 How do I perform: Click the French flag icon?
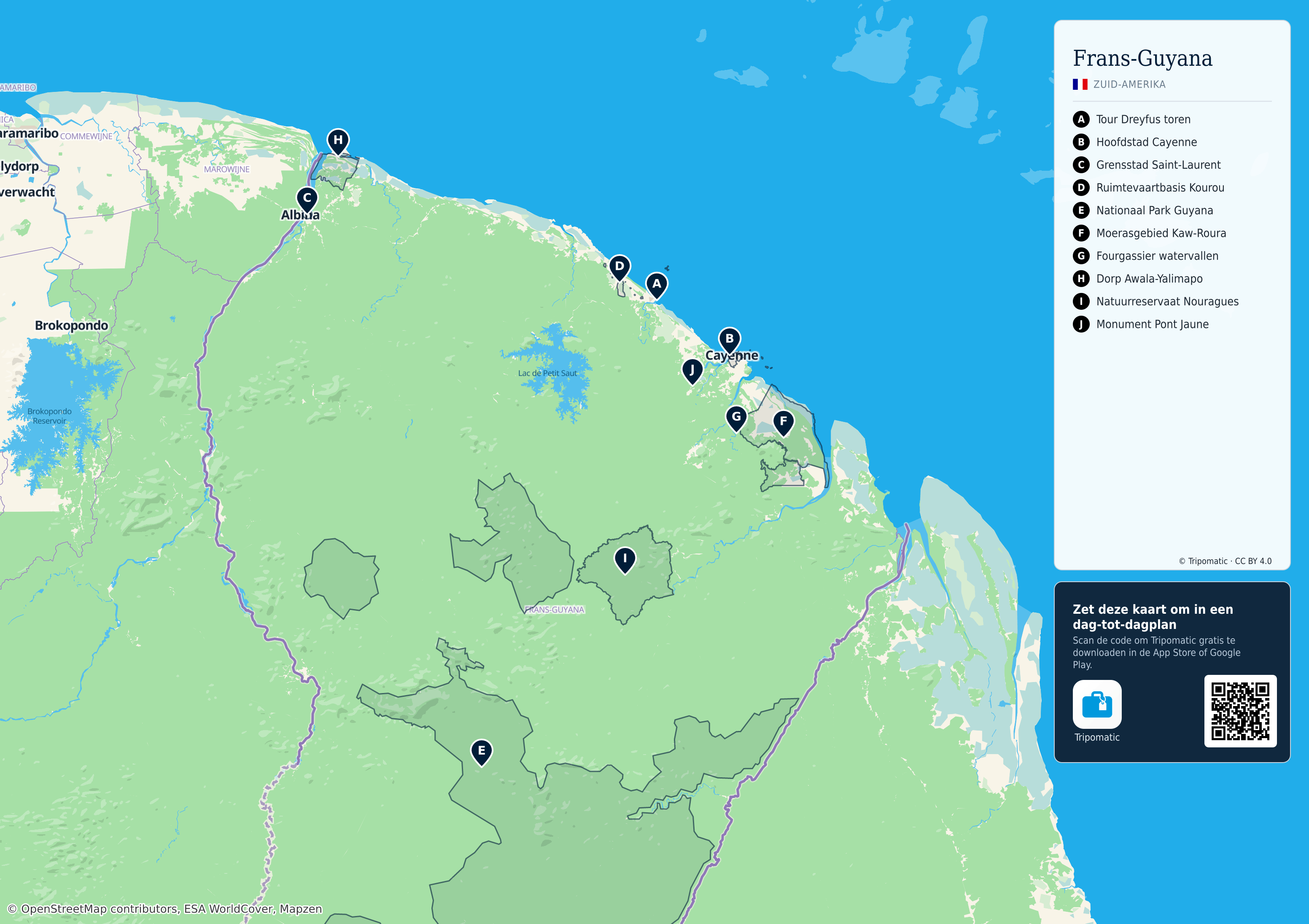click(x=1080, y=84)
